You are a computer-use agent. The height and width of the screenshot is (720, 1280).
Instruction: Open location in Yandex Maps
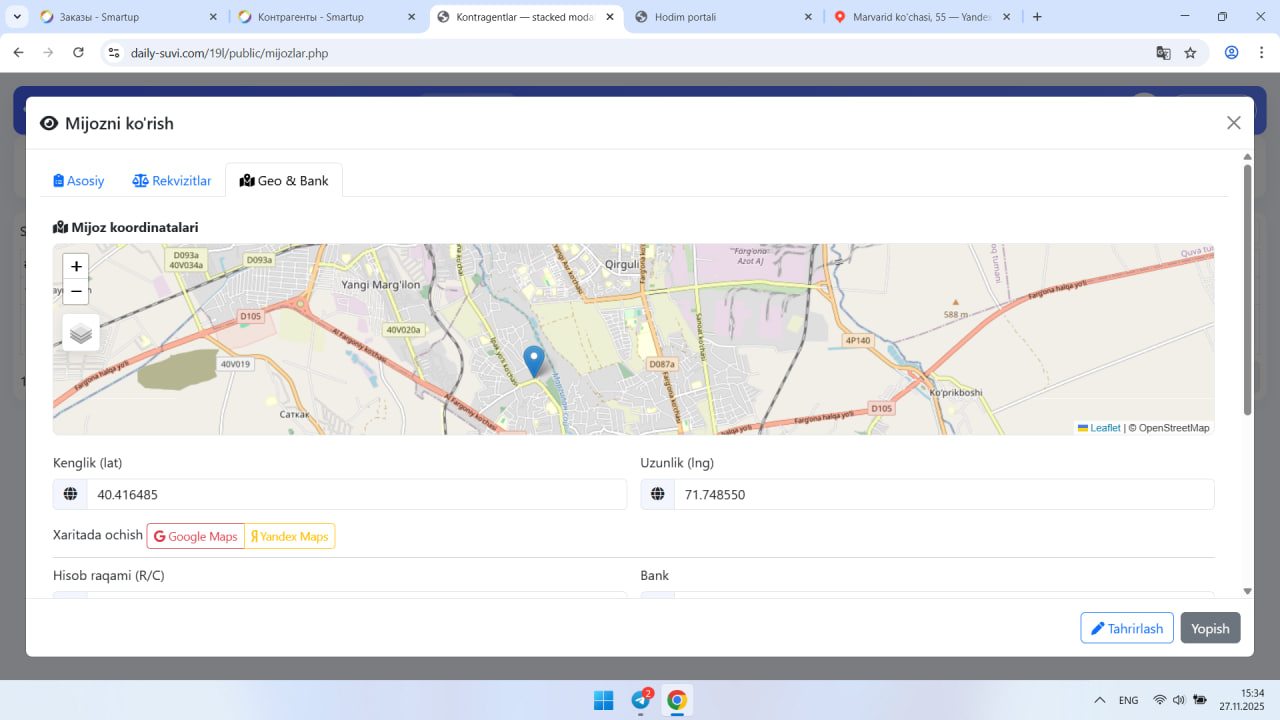(290, 537)
